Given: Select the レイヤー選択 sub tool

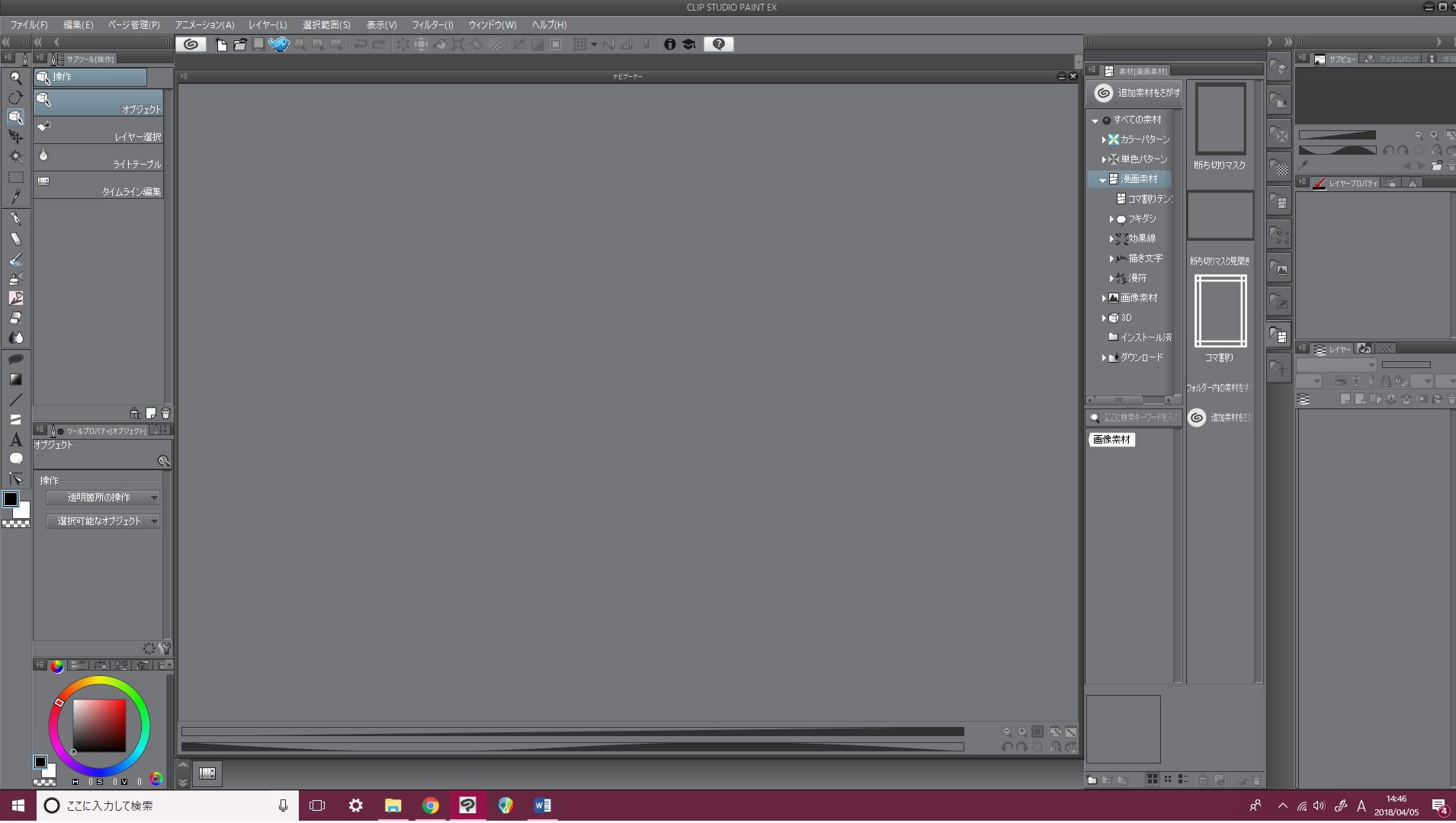Looking at the screenshot, I should [98, 131].
